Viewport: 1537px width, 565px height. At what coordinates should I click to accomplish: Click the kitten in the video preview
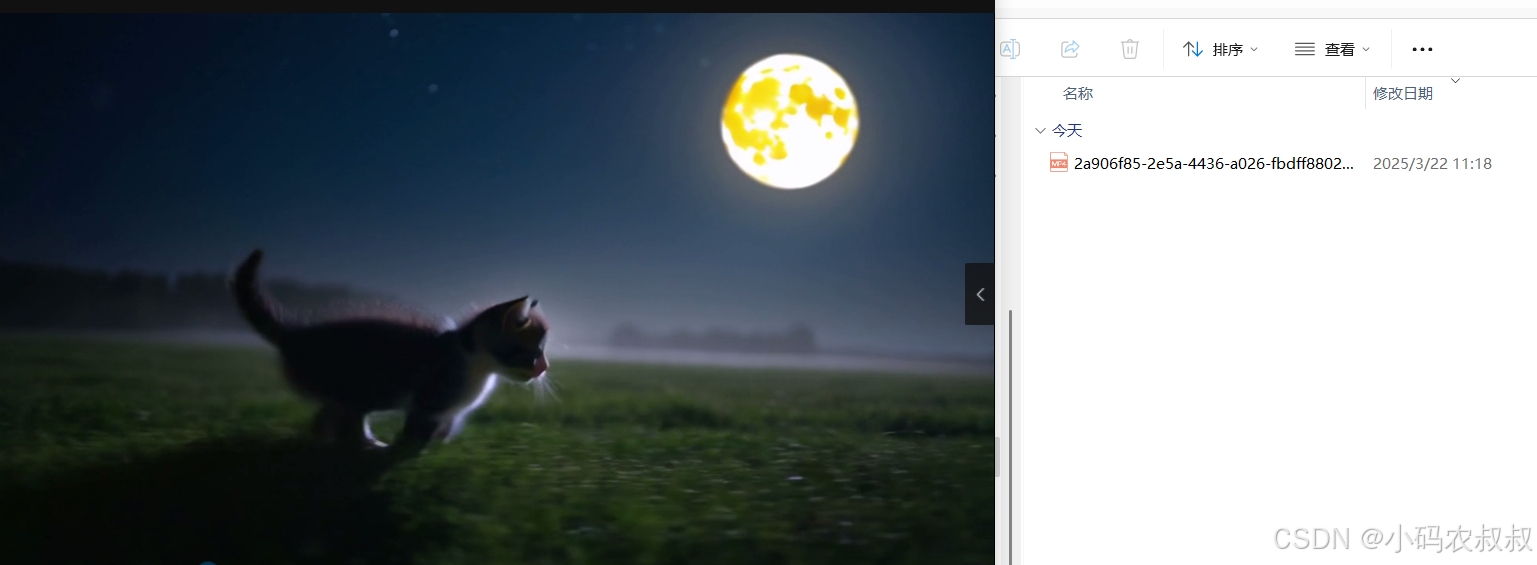click(395, 355)
